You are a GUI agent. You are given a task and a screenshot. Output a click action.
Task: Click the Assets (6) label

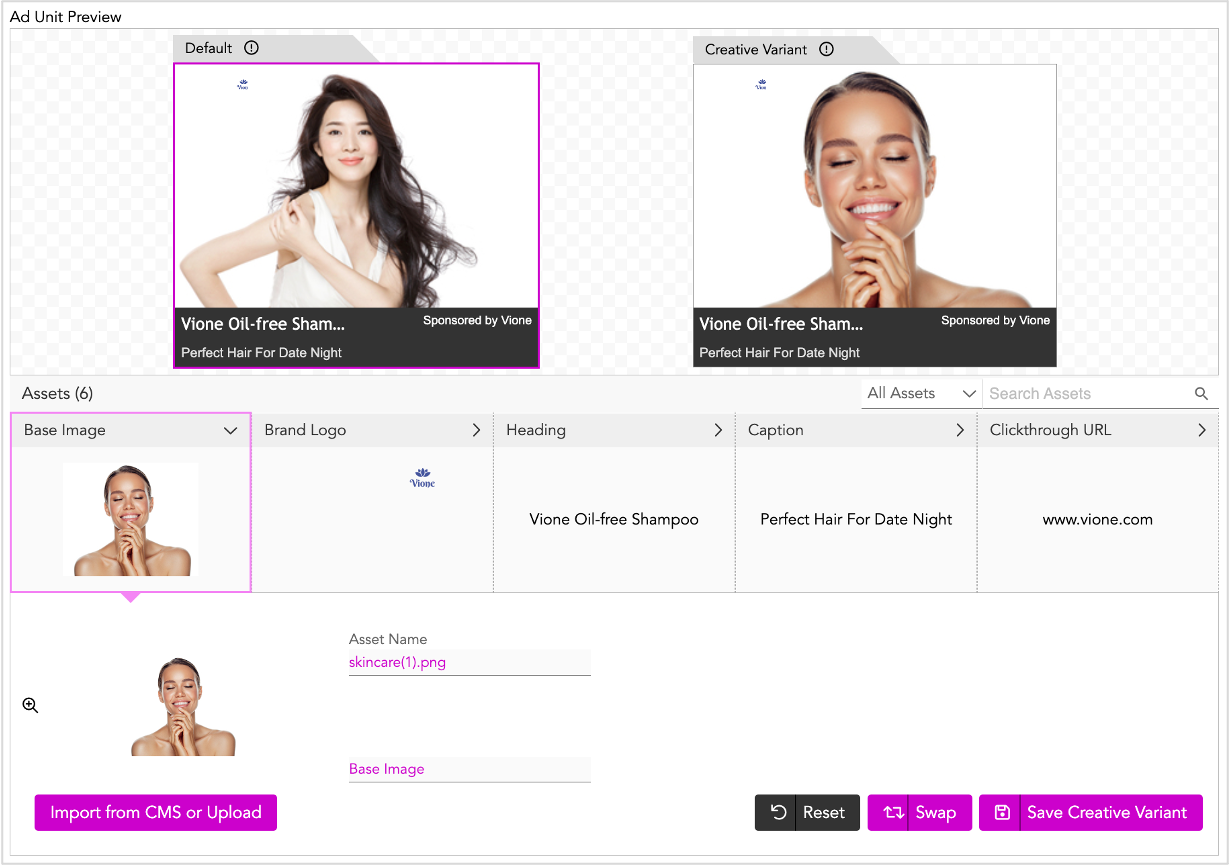[58, 394]
